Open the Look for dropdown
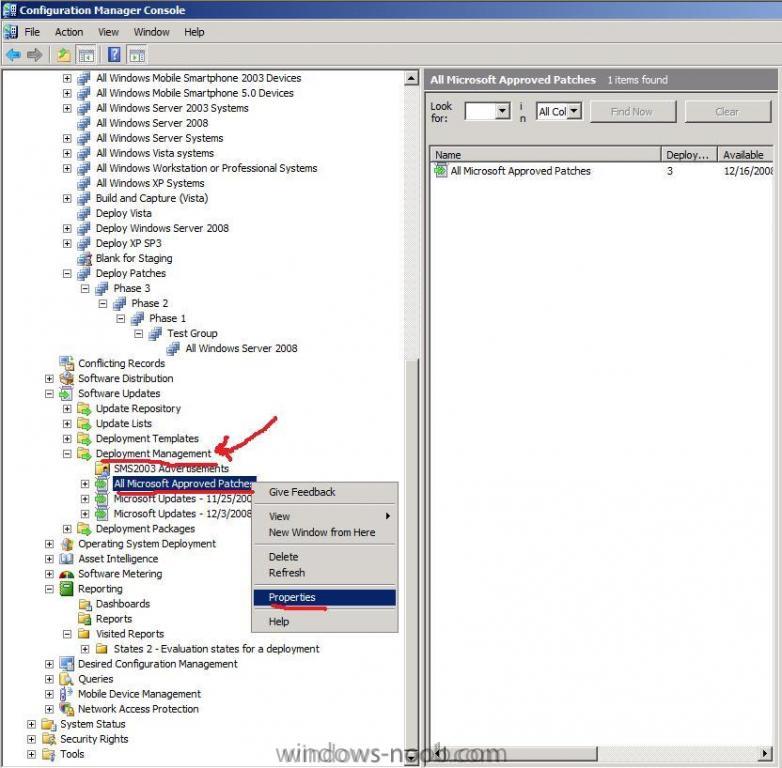Viewport: 782px width, 768px height. pos(502,111)
